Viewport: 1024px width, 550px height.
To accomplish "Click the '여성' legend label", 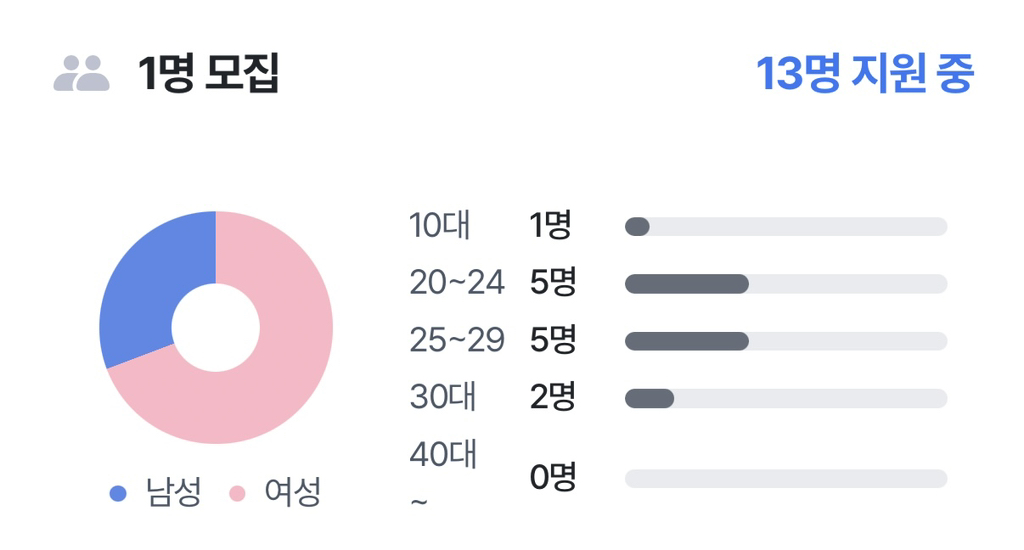I will click(x=292, y=492).
